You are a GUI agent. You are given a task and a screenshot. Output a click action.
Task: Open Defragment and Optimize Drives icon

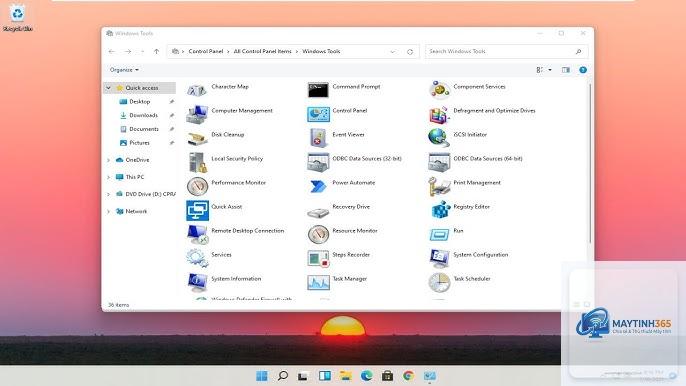(x=439, y=114)
